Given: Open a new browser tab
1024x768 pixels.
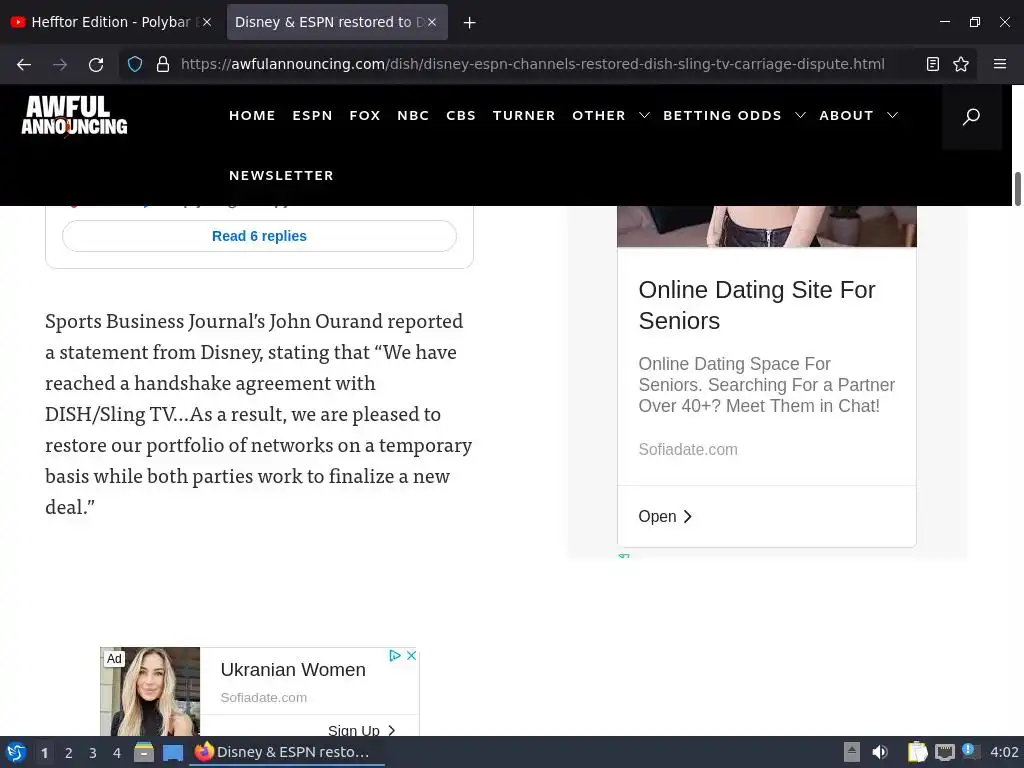Looking at the screenshot, I should coord(470,23).
